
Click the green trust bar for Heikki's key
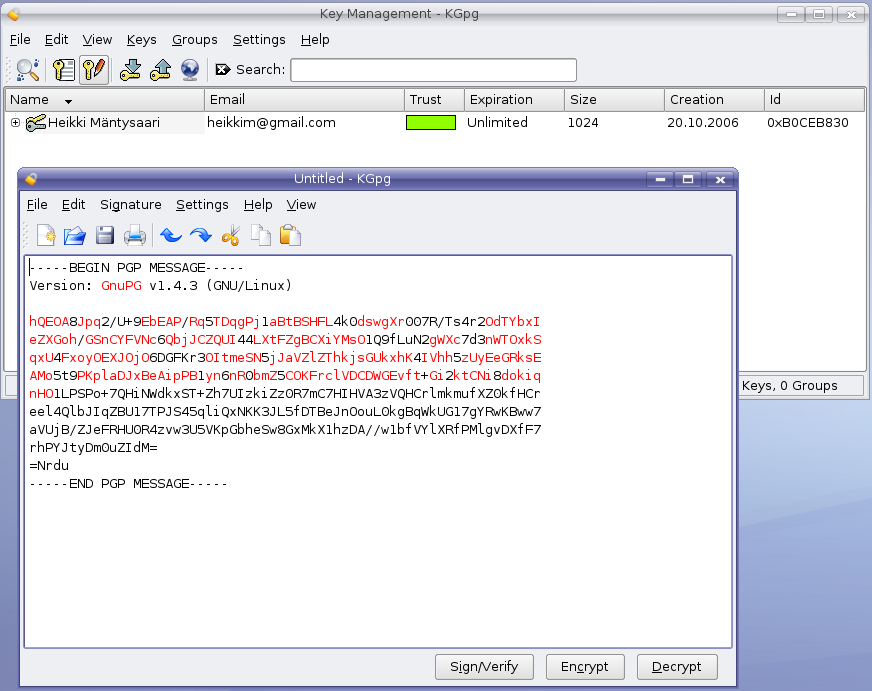coord(430,123)
